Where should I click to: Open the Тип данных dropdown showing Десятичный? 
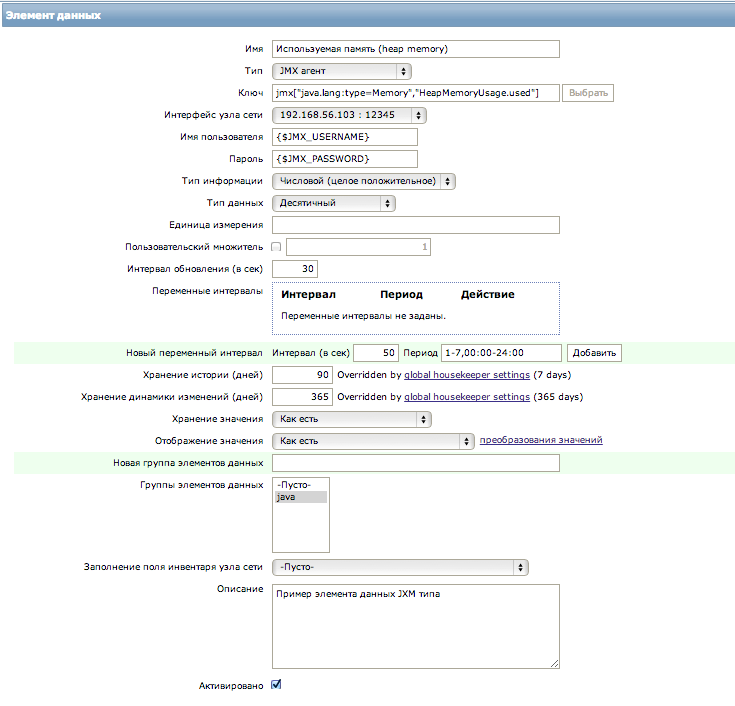[334, 203]
